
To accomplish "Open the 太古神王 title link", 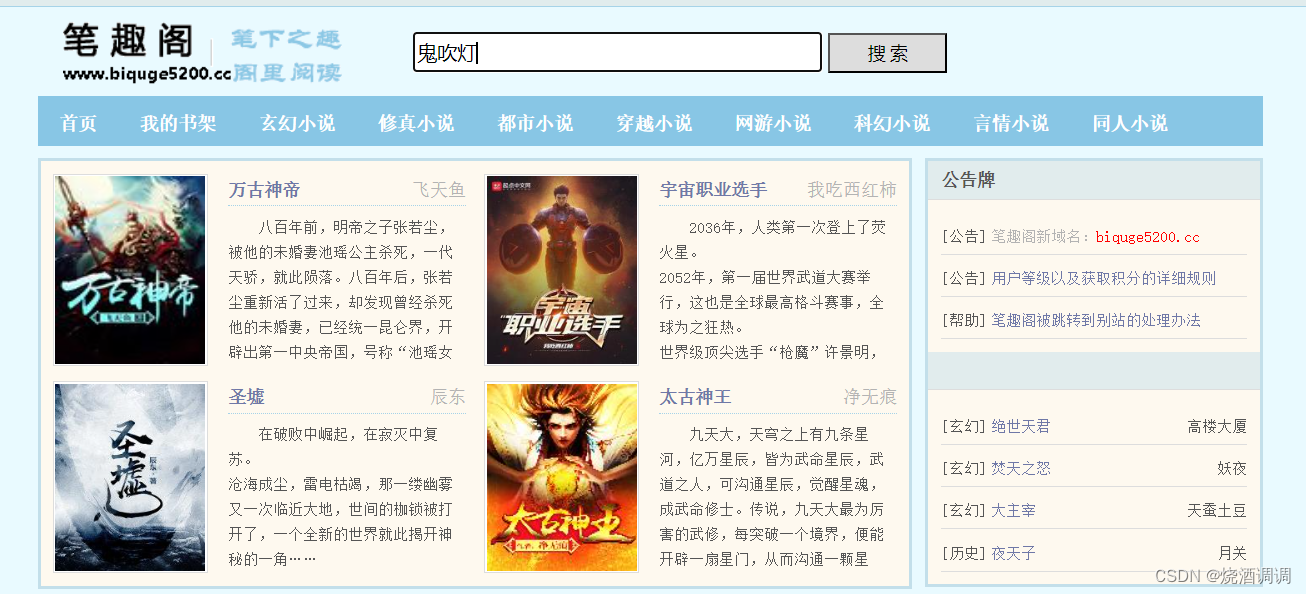I will tap(695, 397).
